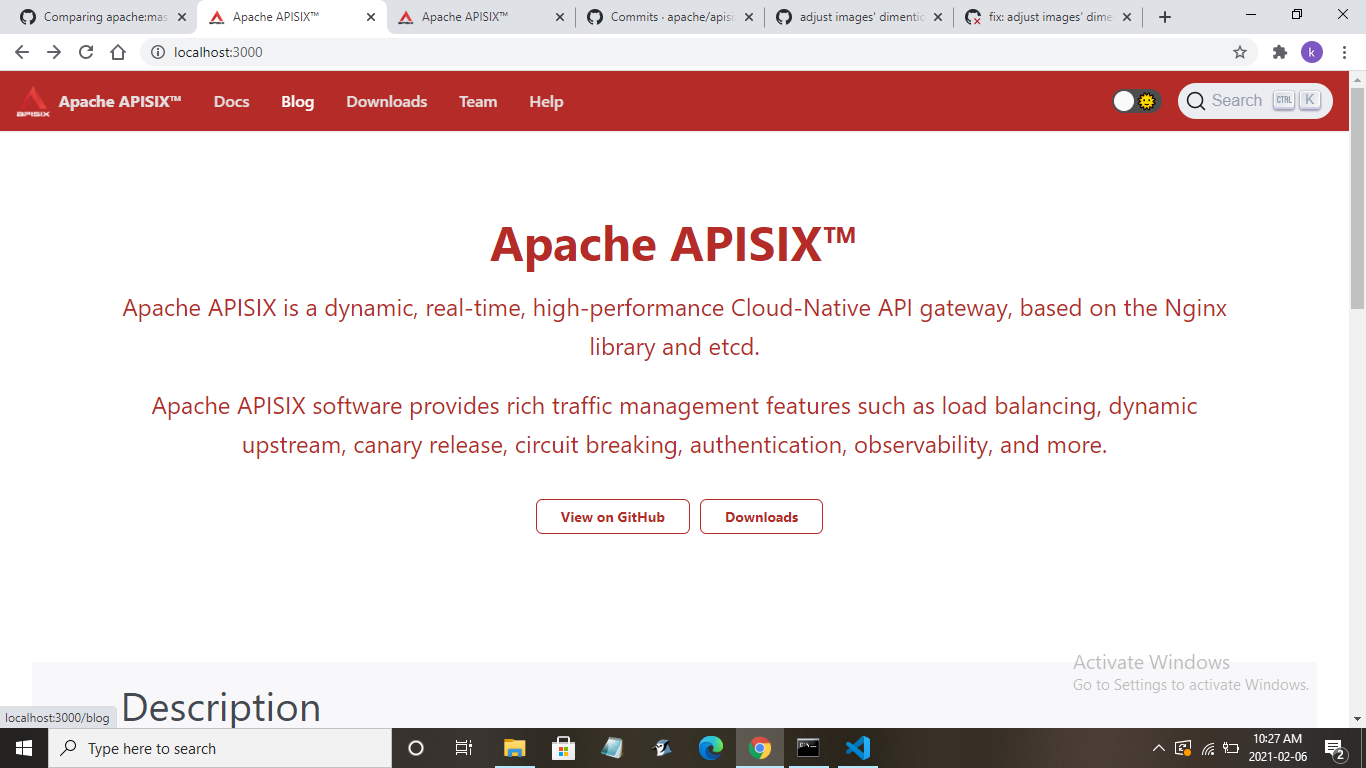Open Microsoft Store from the taskbar
This screenshot has width=1366, height=768.
[x=563, y=748]
